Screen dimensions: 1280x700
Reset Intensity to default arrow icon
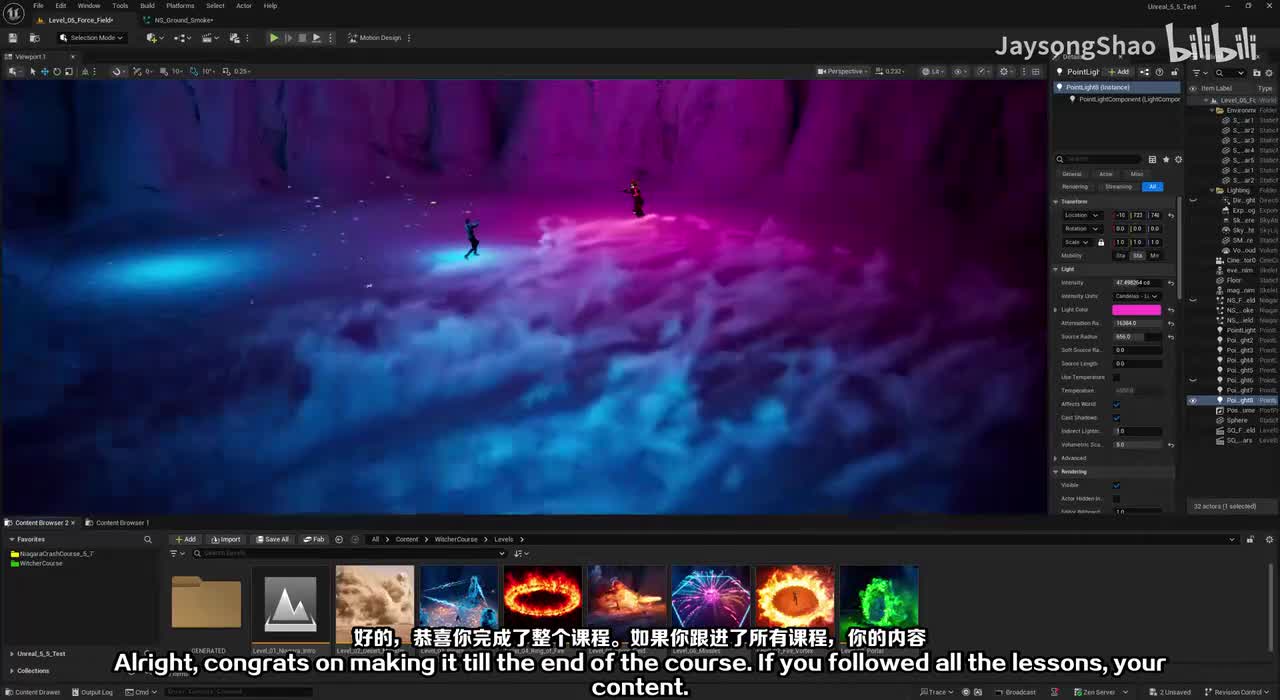click(x=1171, y=283)
